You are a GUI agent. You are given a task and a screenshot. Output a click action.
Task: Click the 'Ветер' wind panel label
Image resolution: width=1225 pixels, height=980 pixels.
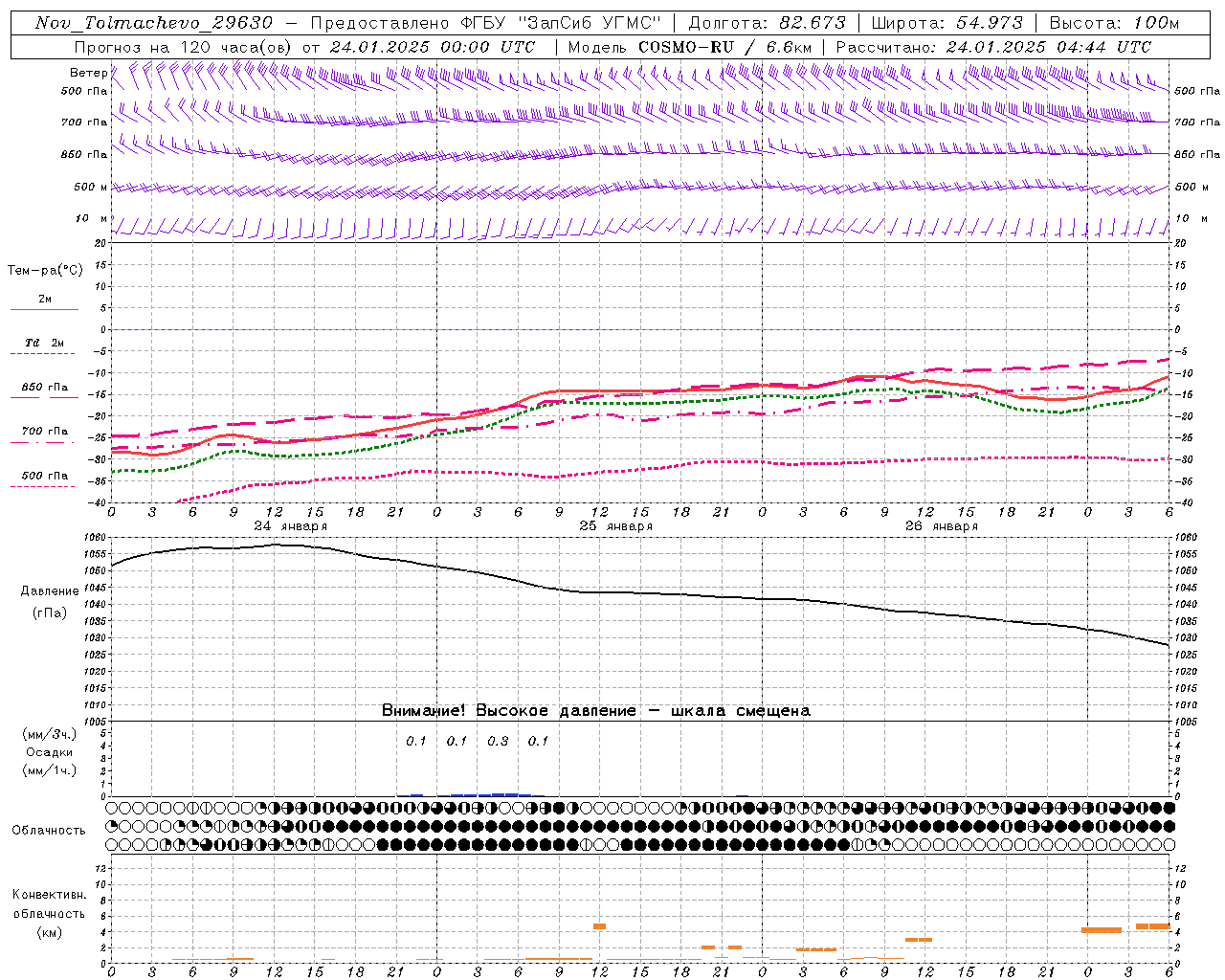pos(89,73)
